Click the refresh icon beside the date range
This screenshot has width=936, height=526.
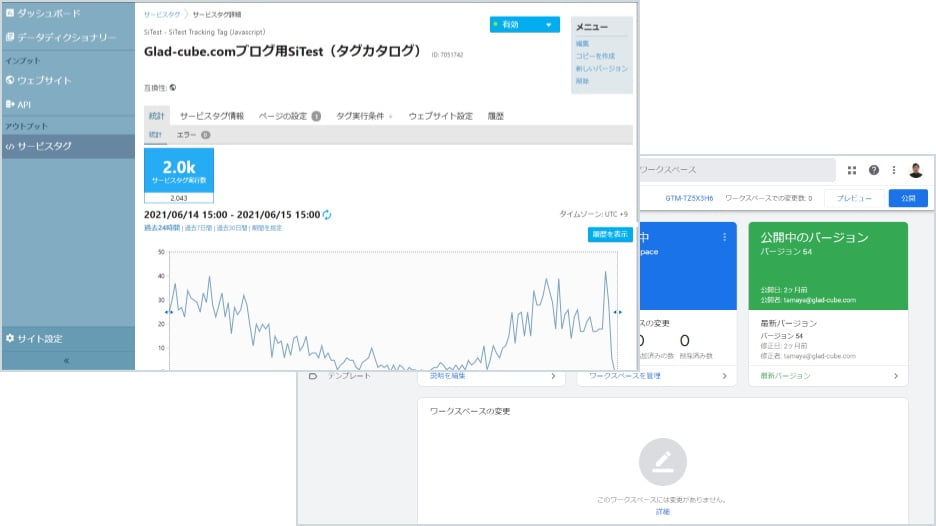[326, 215]
